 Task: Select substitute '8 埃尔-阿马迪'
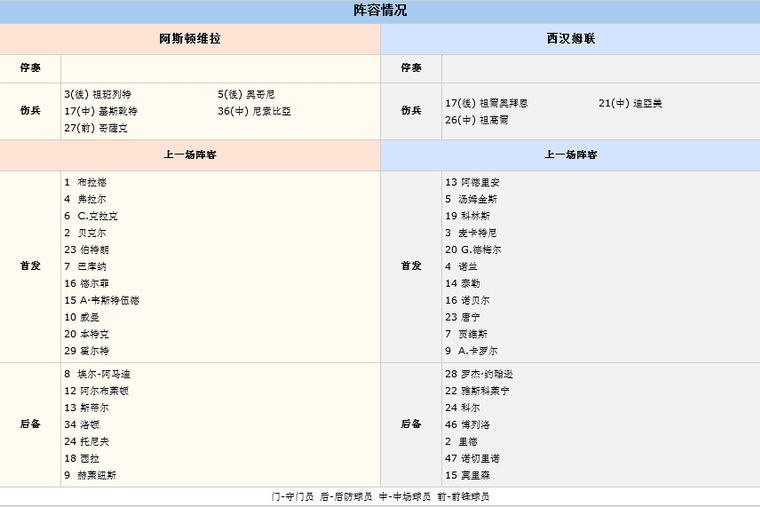coord(97,374)
